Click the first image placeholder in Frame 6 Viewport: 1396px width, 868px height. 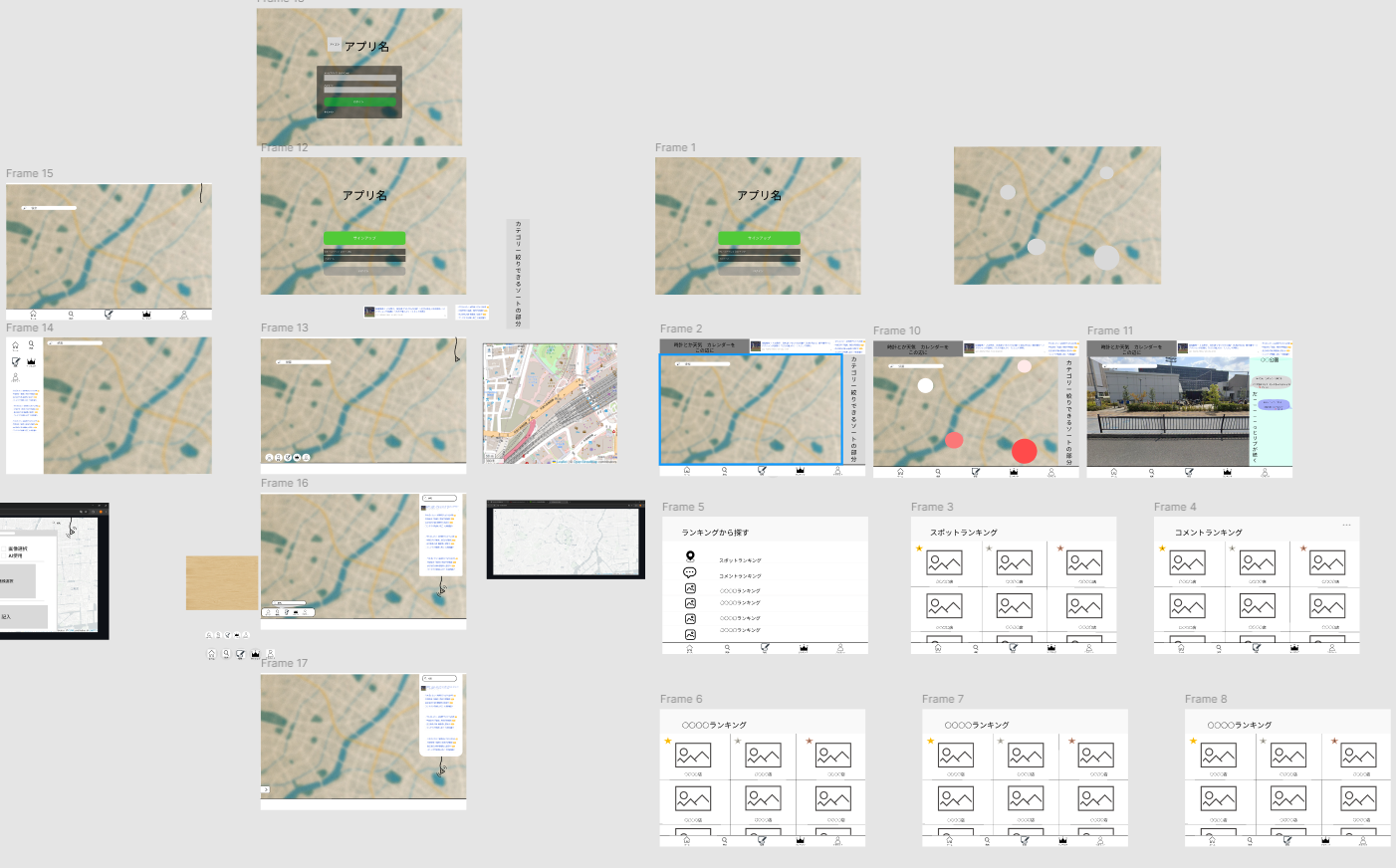click(x=693, y=756)
